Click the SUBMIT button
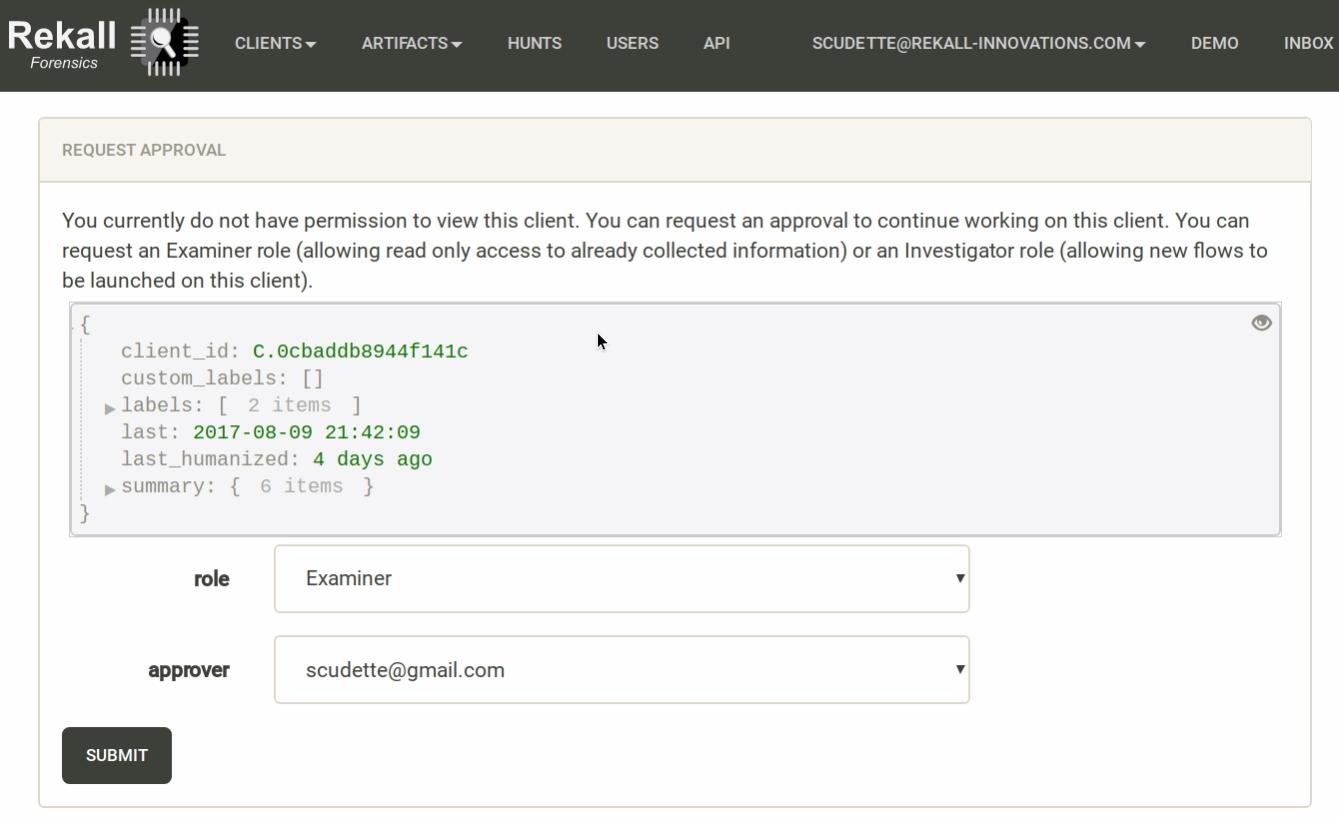Screen dimensions: 1339x819 pos(116,755)
